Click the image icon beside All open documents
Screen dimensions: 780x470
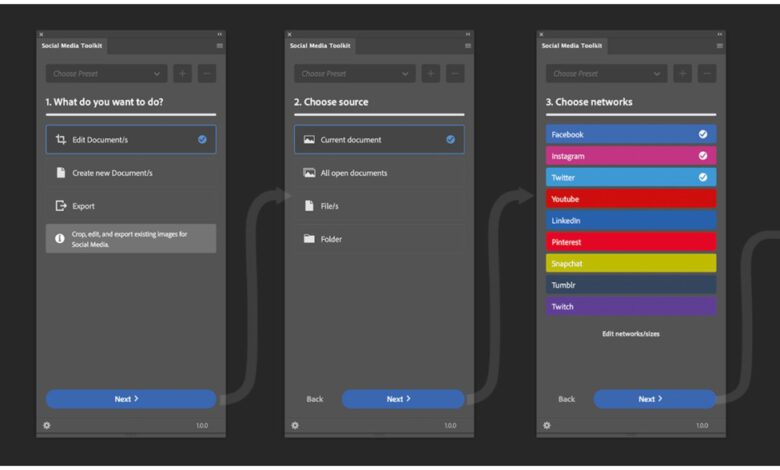[x=309, y=173]
